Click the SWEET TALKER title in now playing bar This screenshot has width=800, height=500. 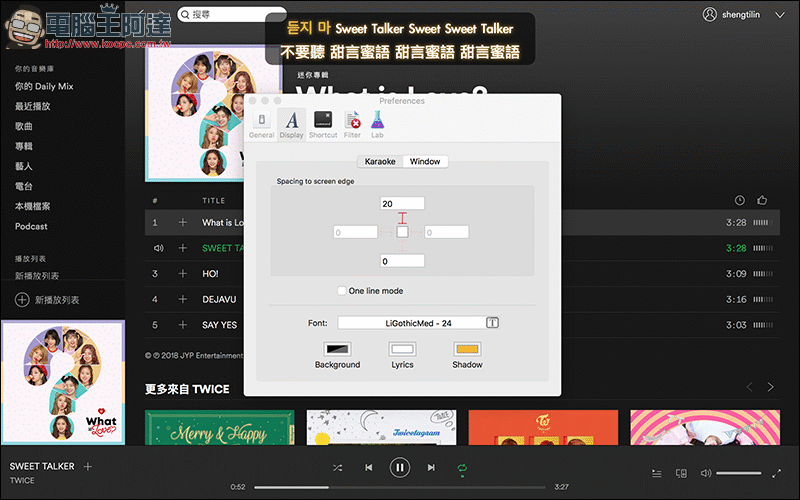pyautogui.click(x=42, y=466)
